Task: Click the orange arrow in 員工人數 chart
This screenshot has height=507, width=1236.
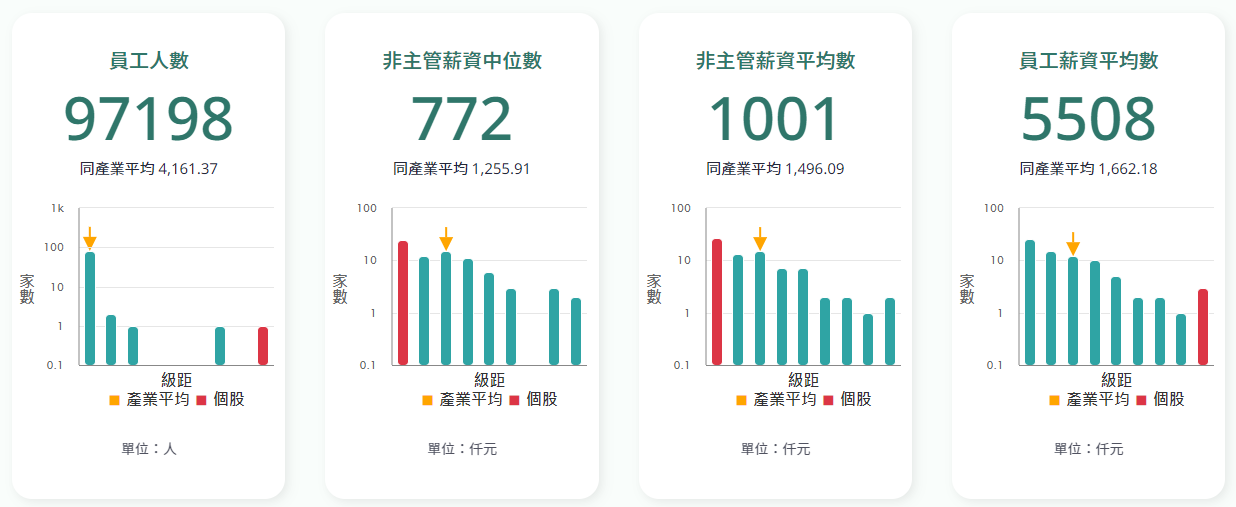Action: coord(90,239)
